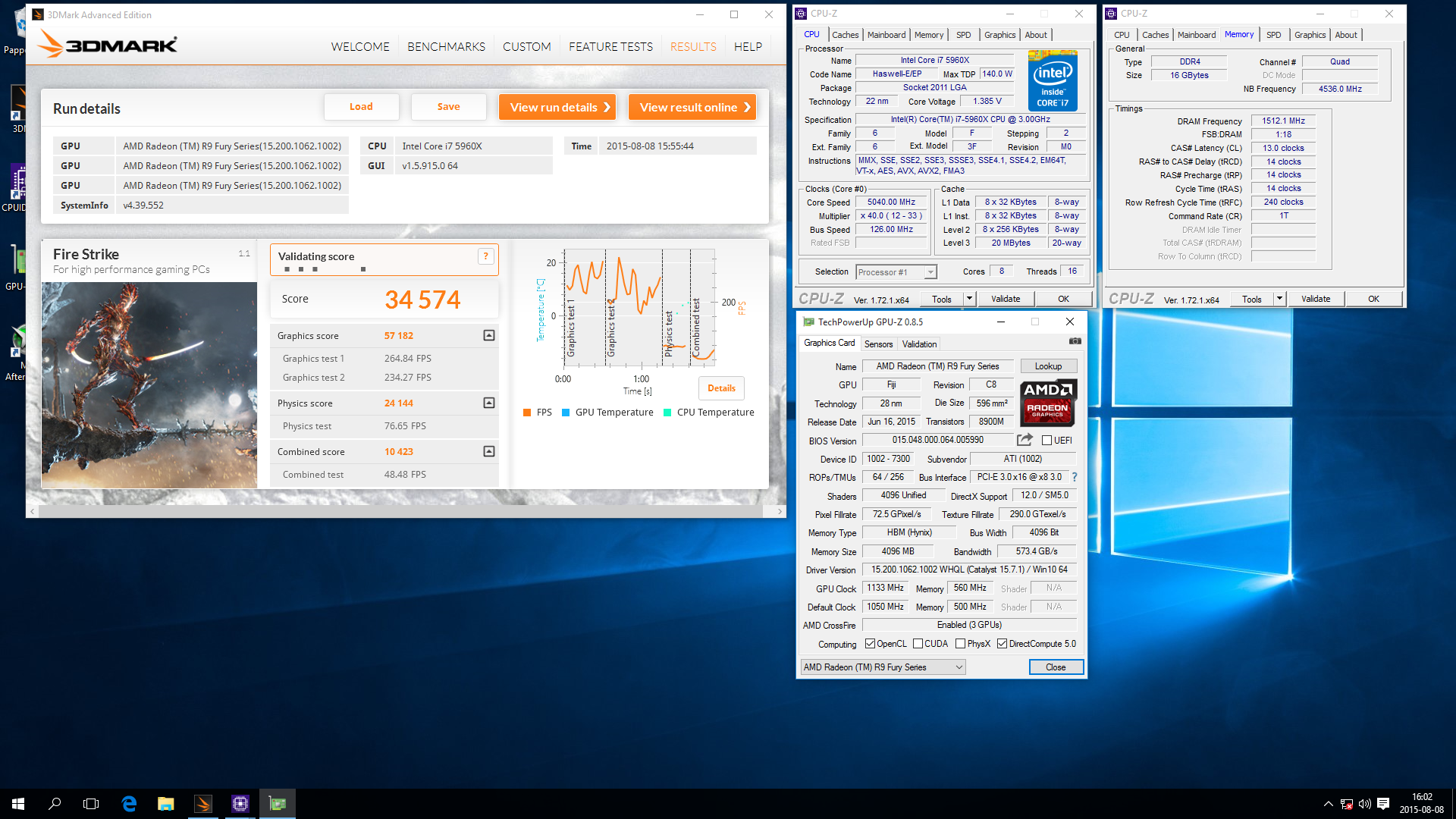Click the Close button in GPU-Z
The height and width of the screenshot is (819, 1456).
(1056, 667)
